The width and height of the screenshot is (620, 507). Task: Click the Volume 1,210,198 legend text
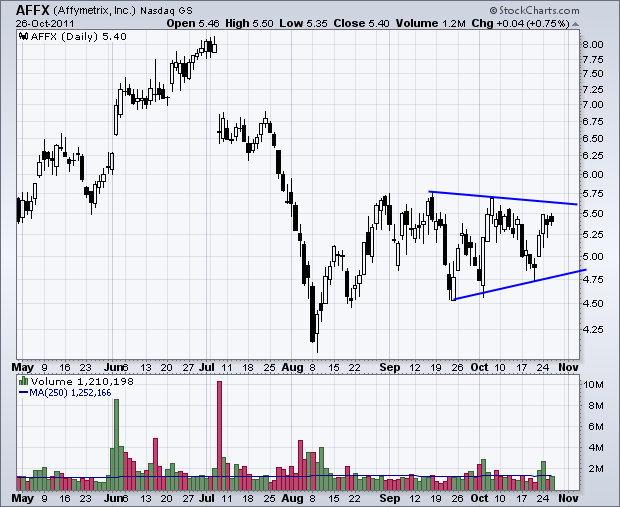[82, 381]
